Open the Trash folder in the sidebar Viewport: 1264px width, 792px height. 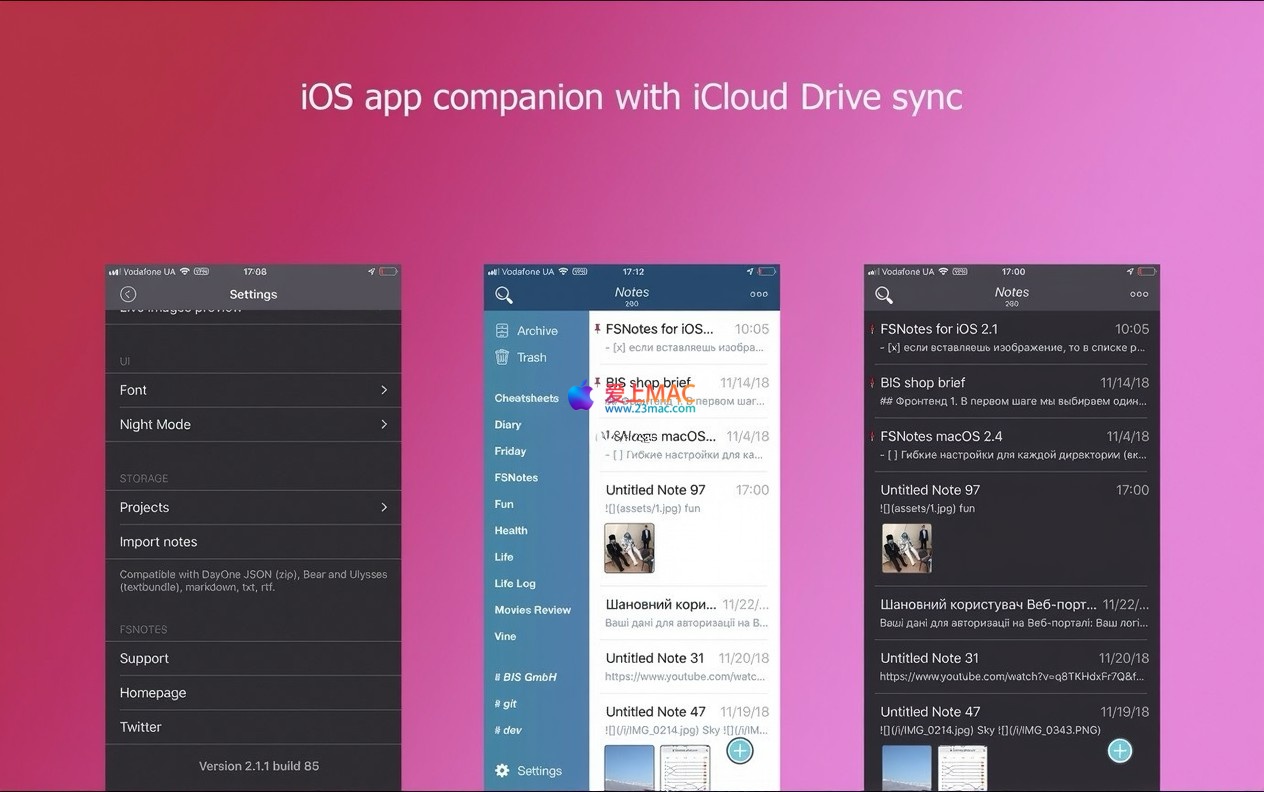[530, 357]
